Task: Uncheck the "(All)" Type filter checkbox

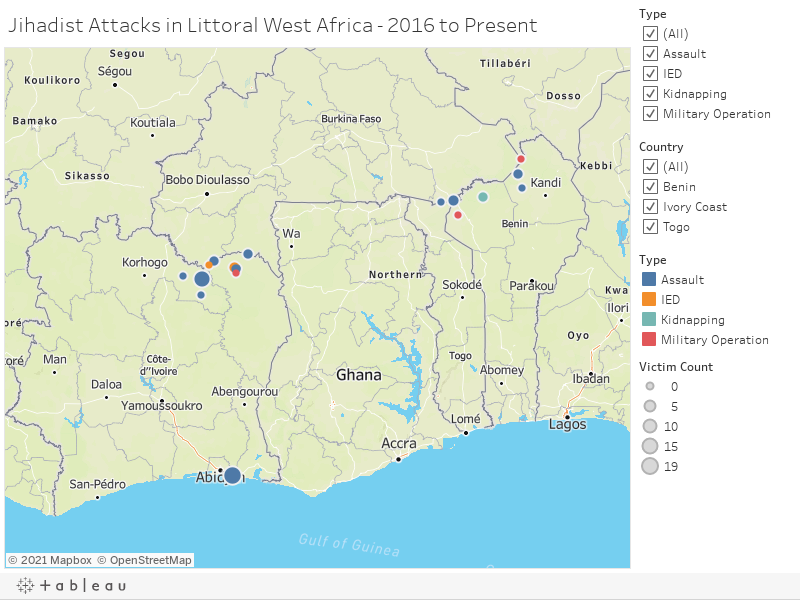Action: 650,33
